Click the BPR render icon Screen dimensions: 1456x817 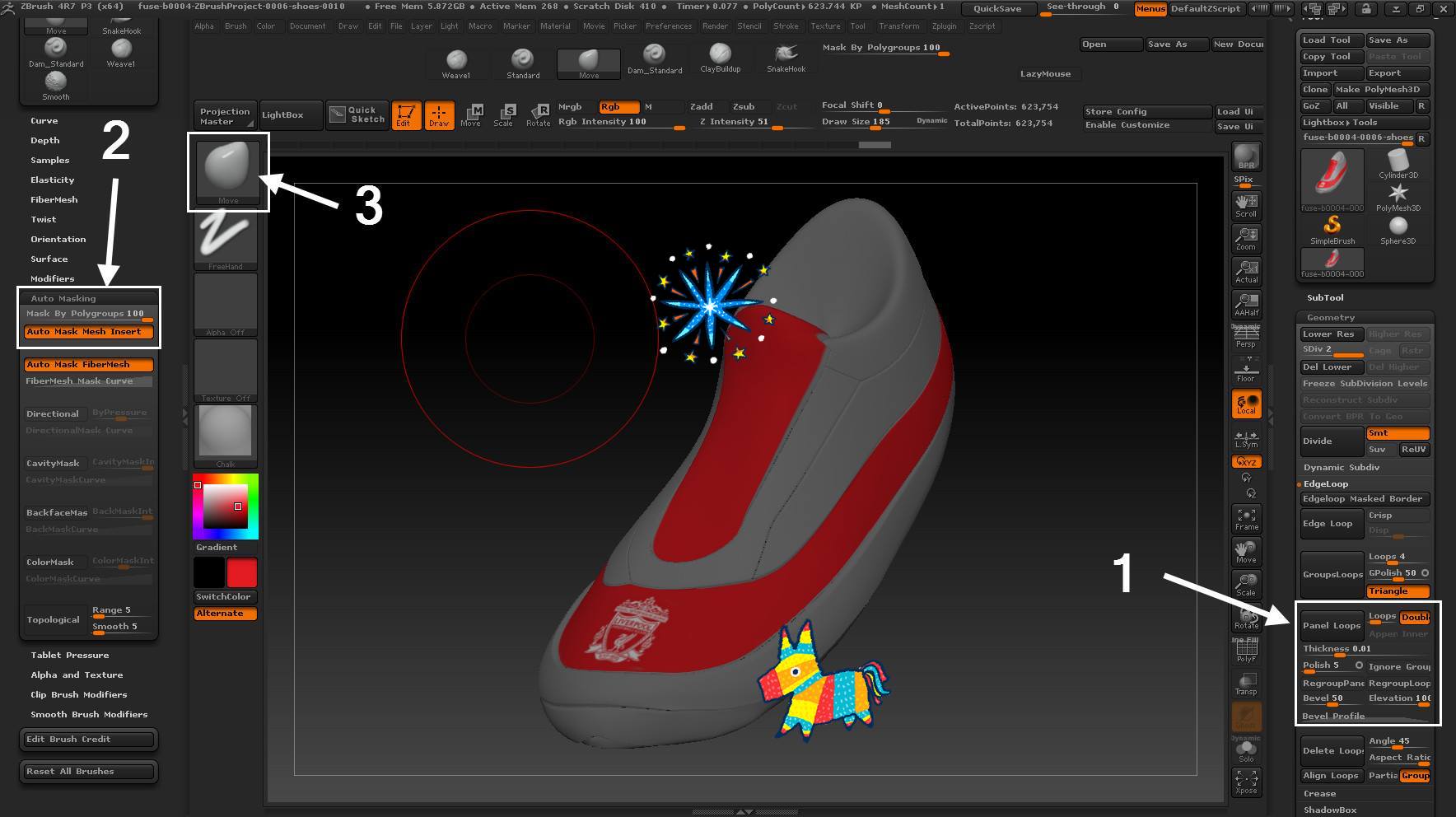(1246, 156)
